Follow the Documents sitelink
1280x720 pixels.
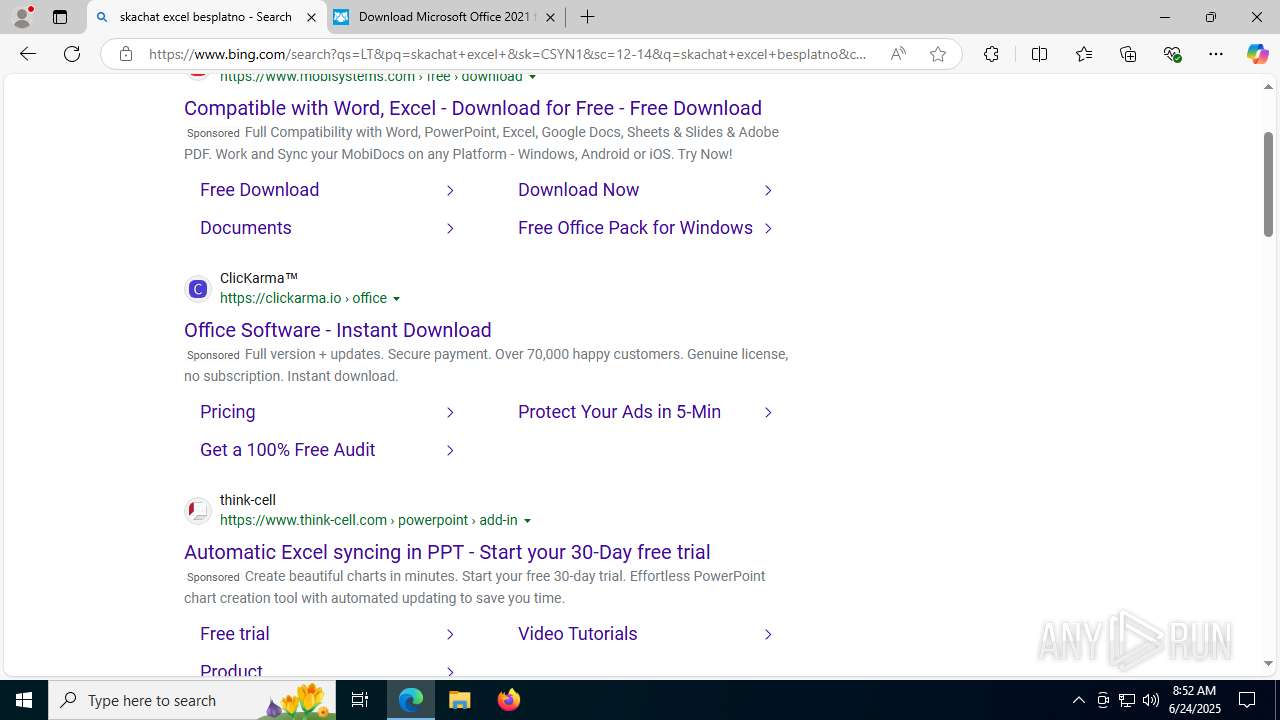click(246, 228)
